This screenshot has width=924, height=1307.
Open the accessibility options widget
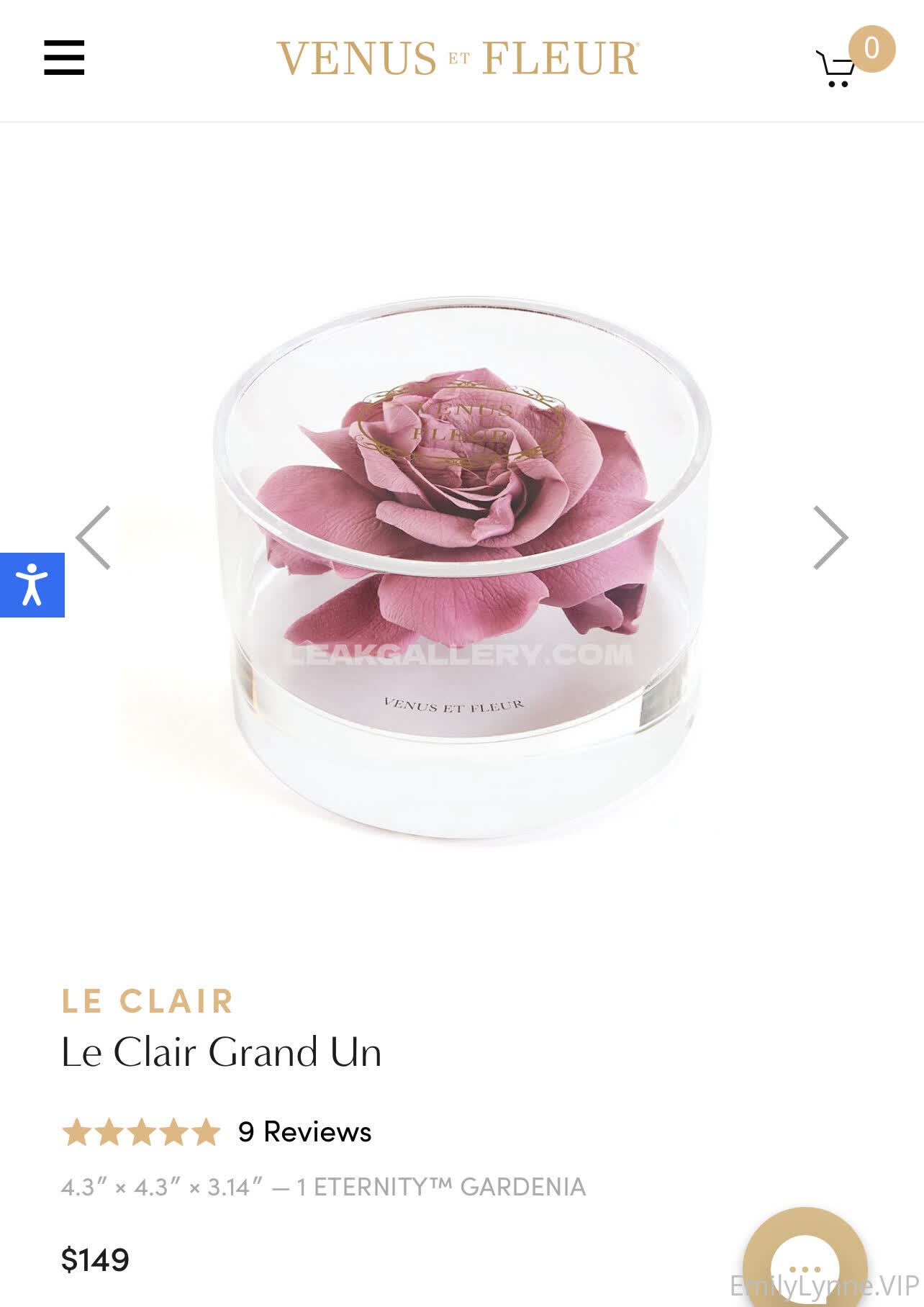32,584
